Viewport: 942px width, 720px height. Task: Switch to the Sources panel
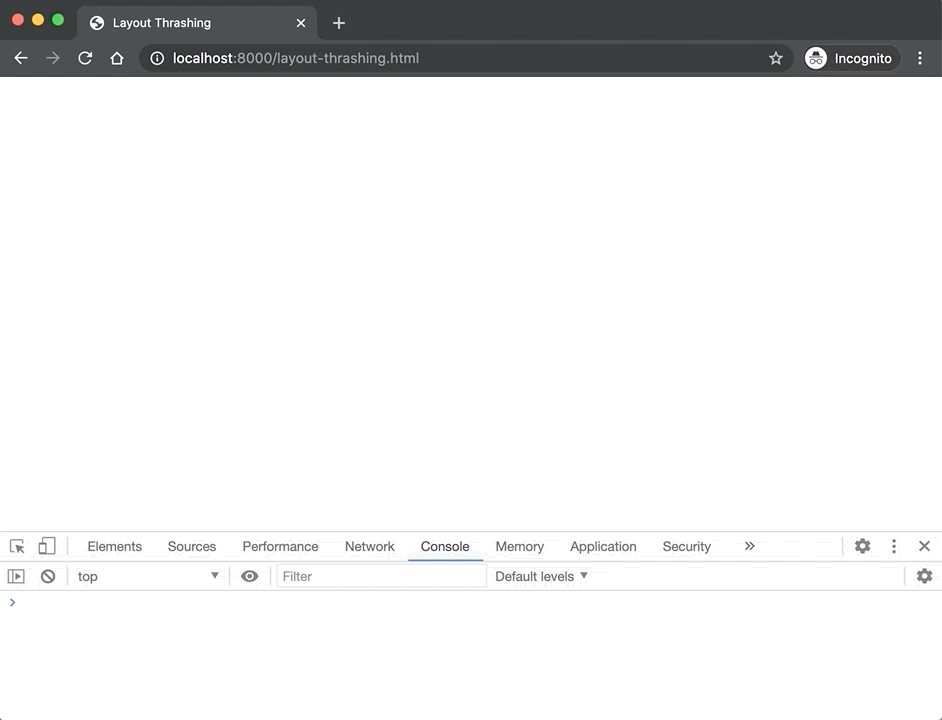(192, 546)
